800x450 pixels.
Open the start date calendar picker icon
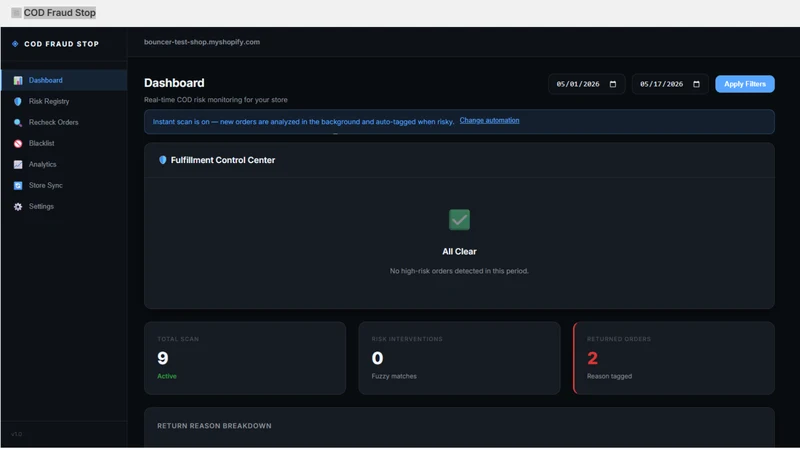click(613, 84)
